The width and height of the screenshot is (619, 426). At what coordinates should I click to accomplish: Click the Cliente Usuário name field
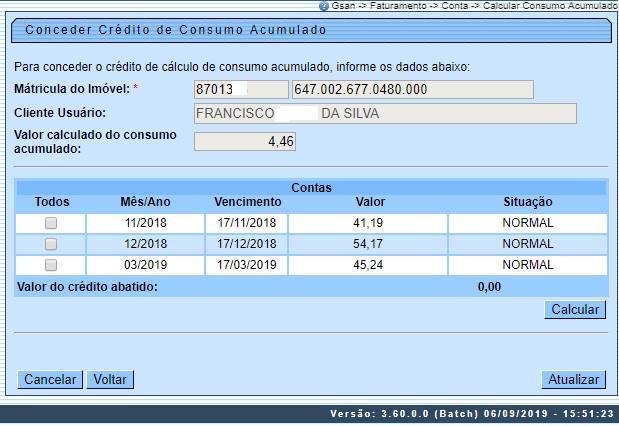[384, 113]
